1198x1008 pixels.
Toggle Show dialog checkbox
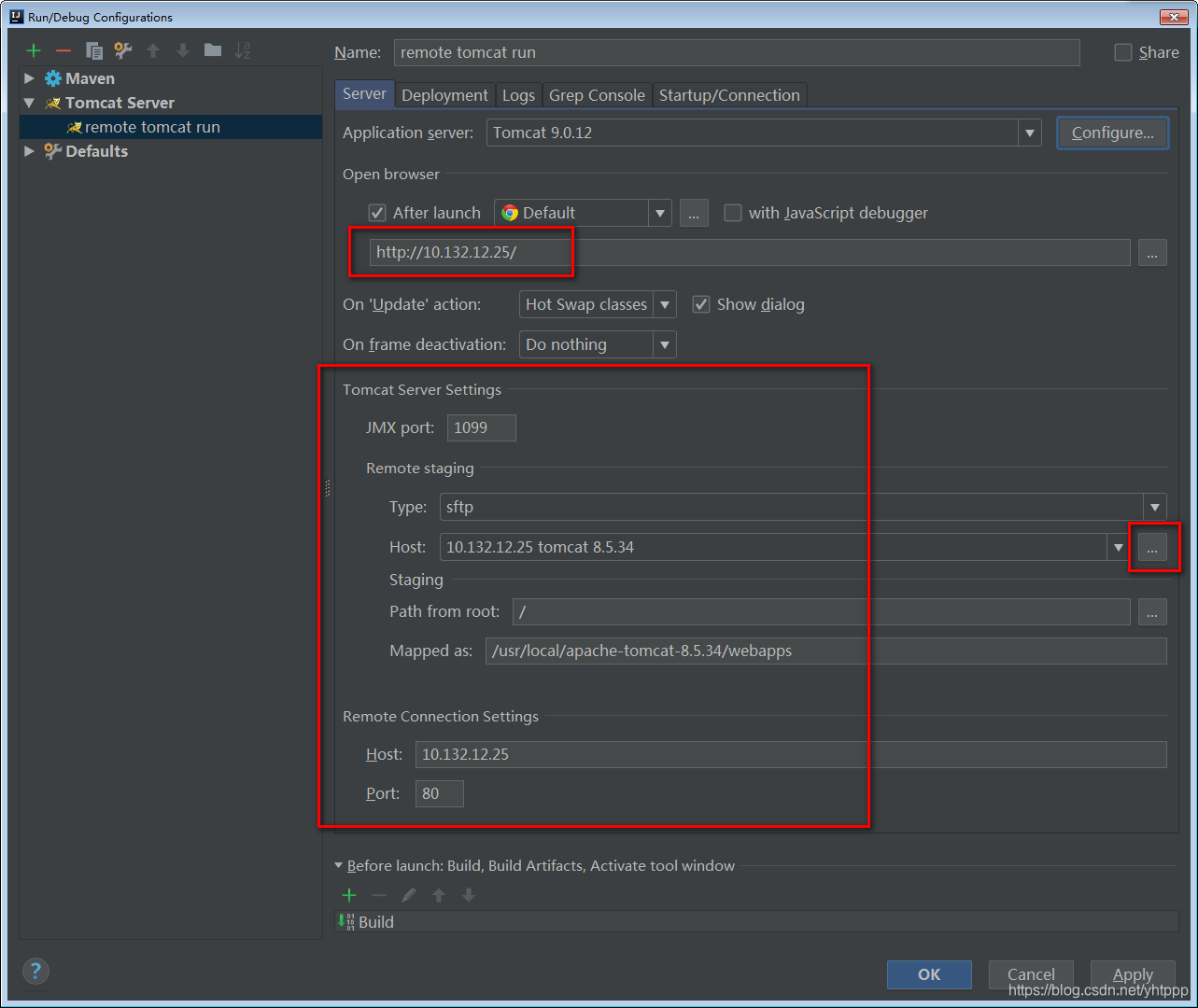[701, 304]
